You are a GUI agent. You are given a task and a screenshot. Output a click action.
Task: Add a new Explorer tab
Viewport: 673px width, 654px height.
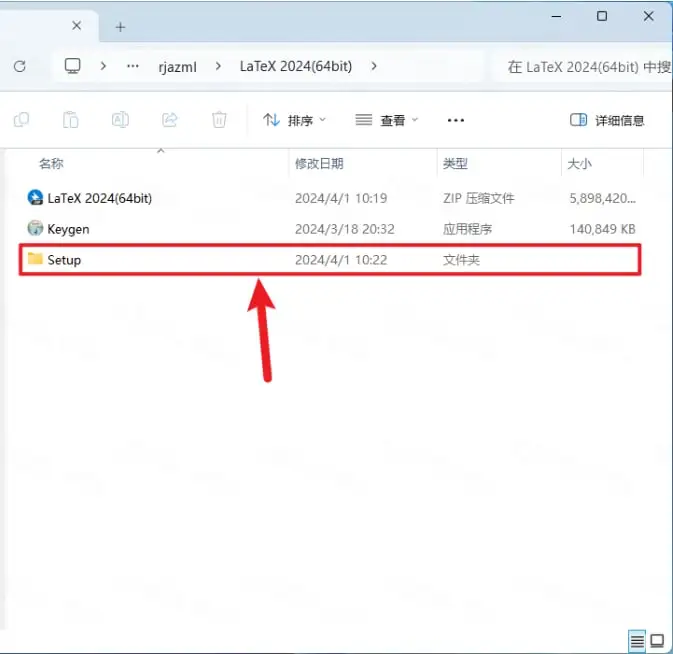click(x=120, y=27)
